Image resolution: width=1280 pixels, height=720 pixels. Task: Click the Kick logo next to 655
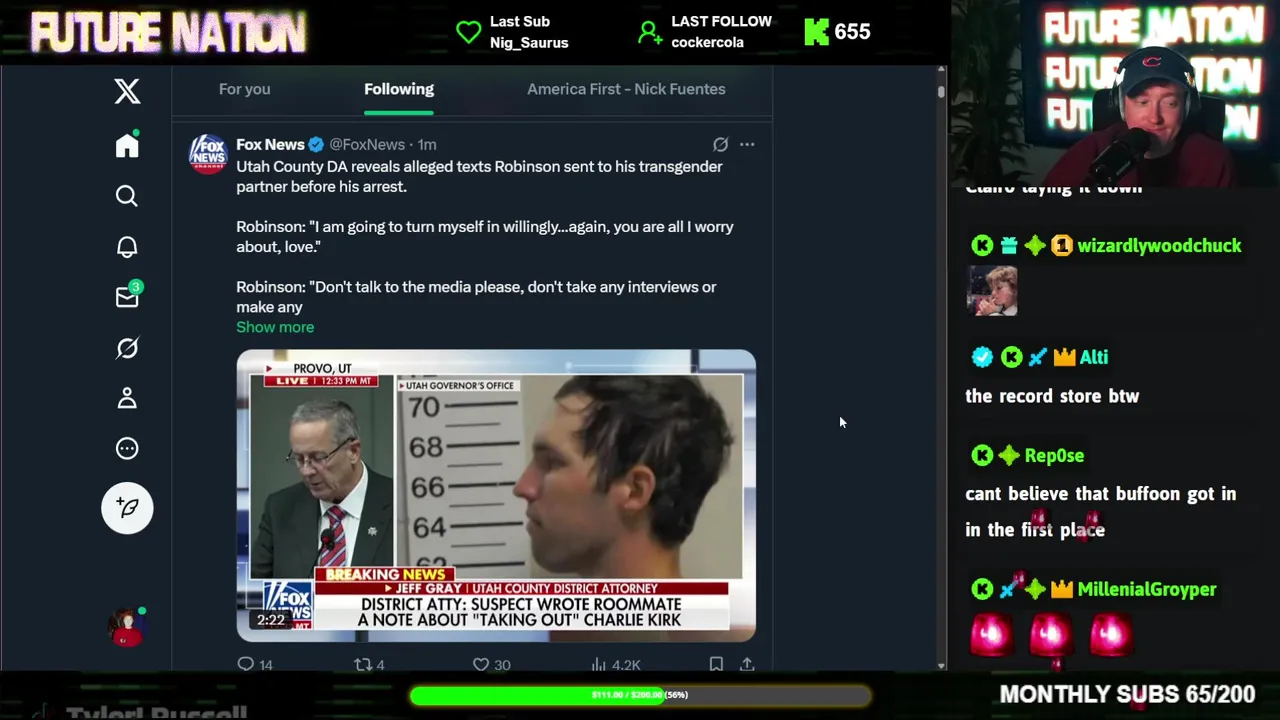coord(817,32)
